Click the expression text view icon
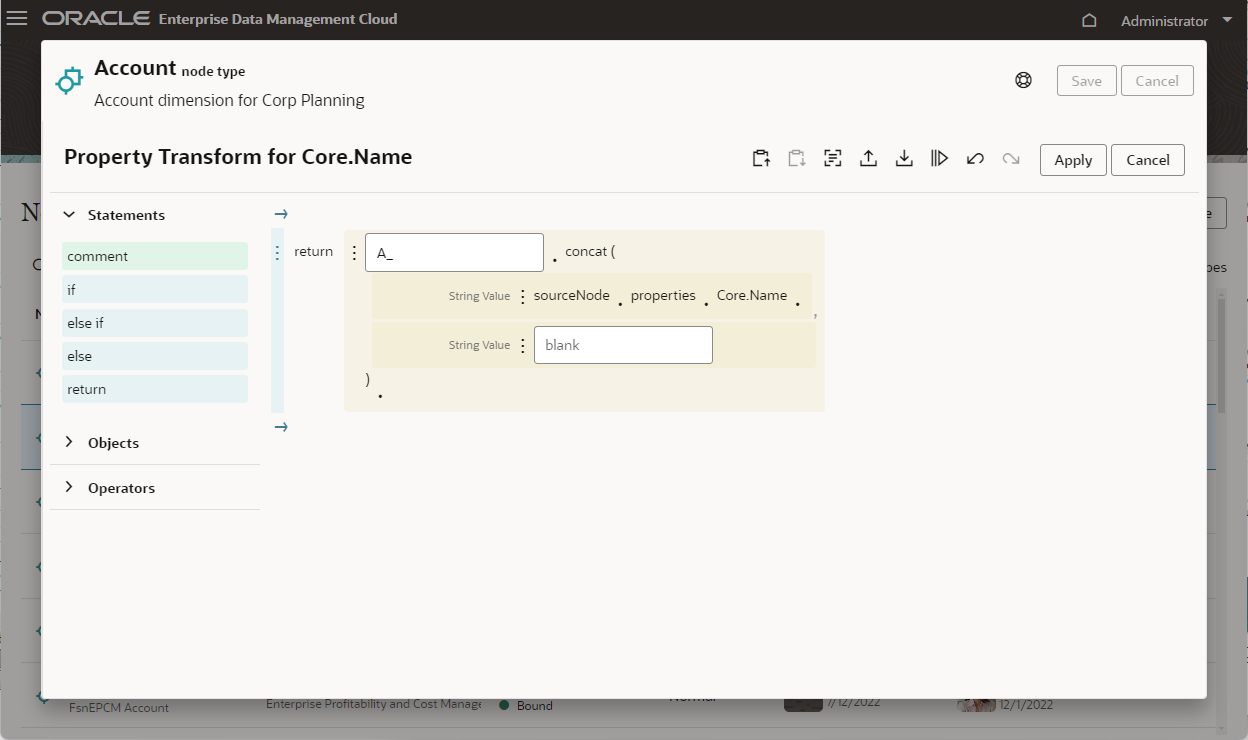Image resolution: width=1248 pixels, height=740 pixels. coord(832,158)
